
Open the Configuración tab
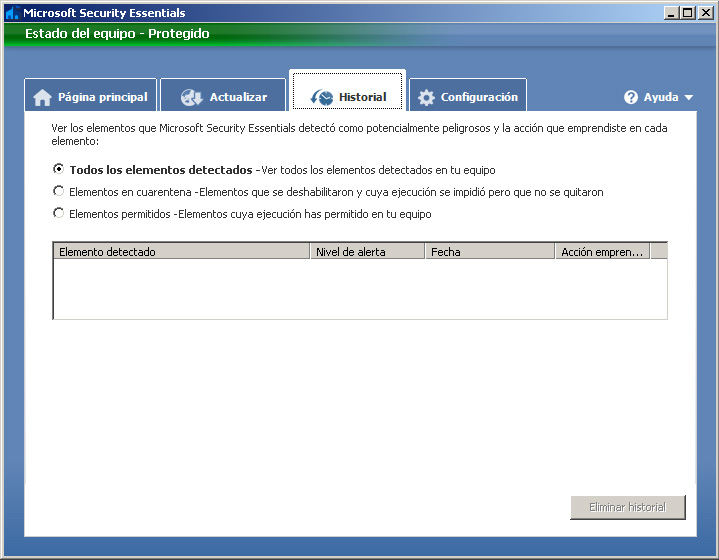pyautogui.click(x=479, y=98)
